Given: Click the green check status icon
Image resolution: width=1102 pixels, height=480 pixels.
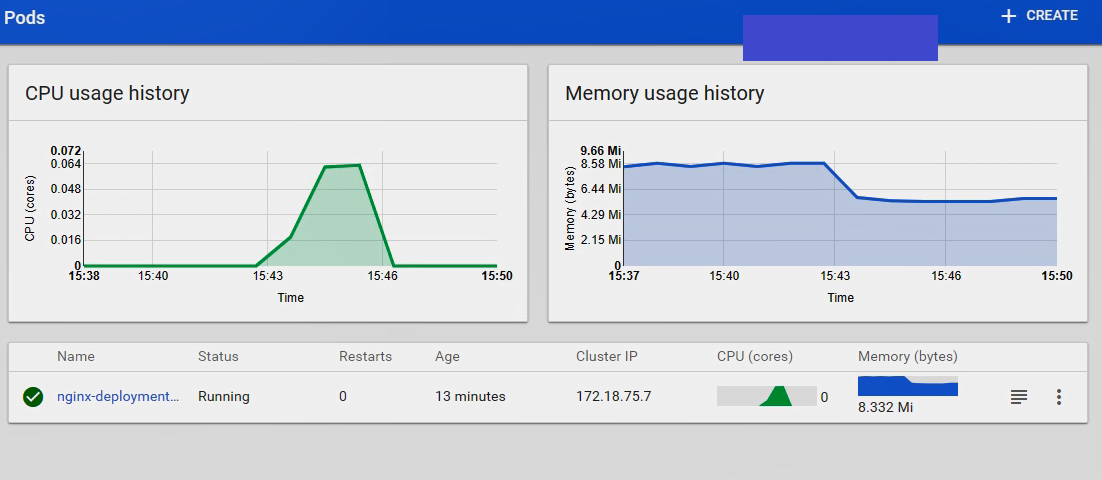Looking at the screenshot, I should pos(33,397).
